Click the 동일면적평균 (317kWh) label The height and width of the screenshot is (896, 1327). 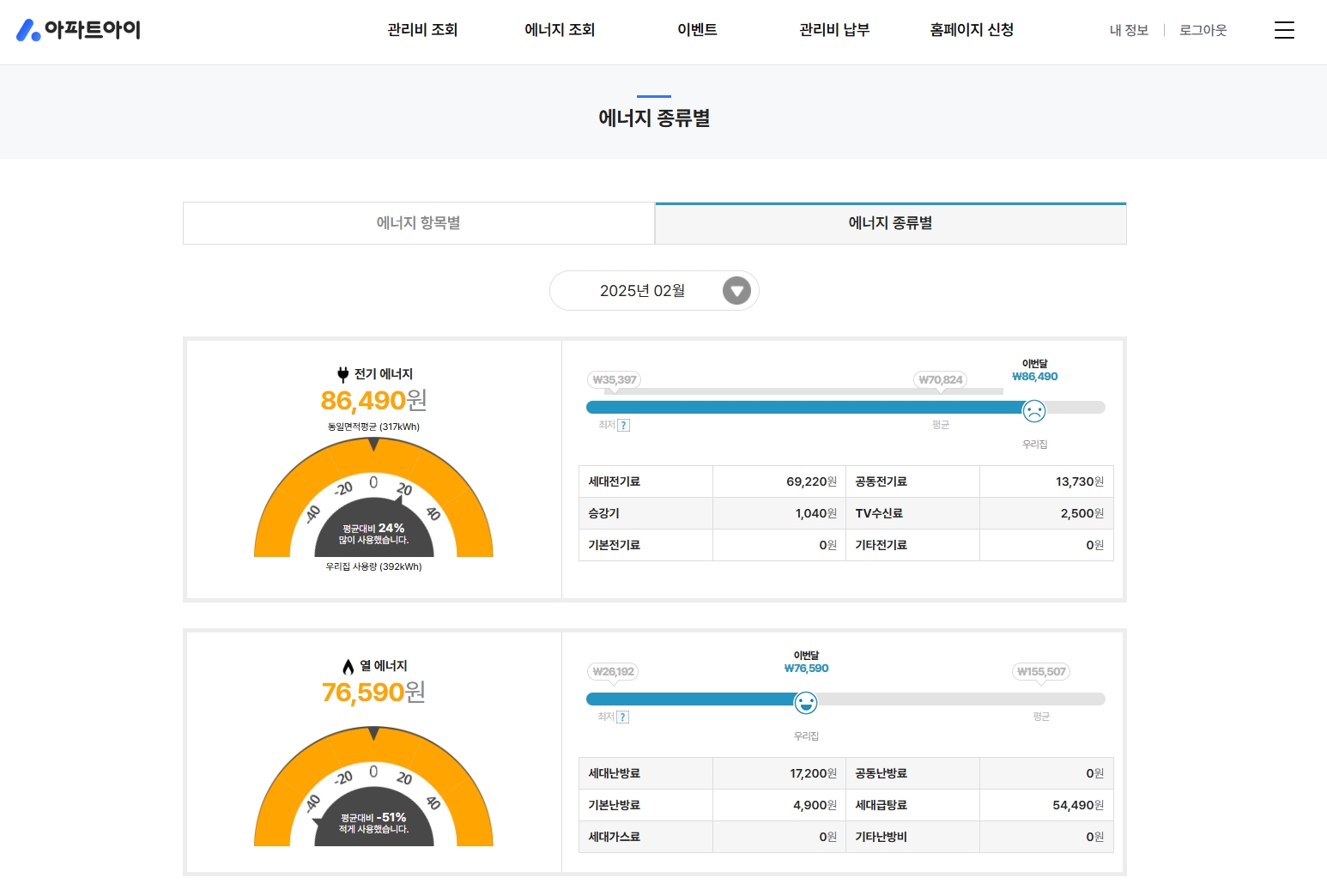coord(373,427)
